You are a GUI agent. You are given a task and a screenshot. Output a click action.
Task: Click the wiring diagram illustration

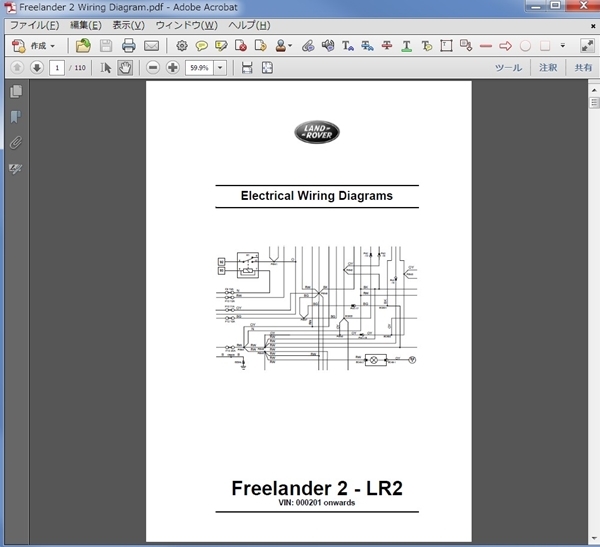(316, 308)
